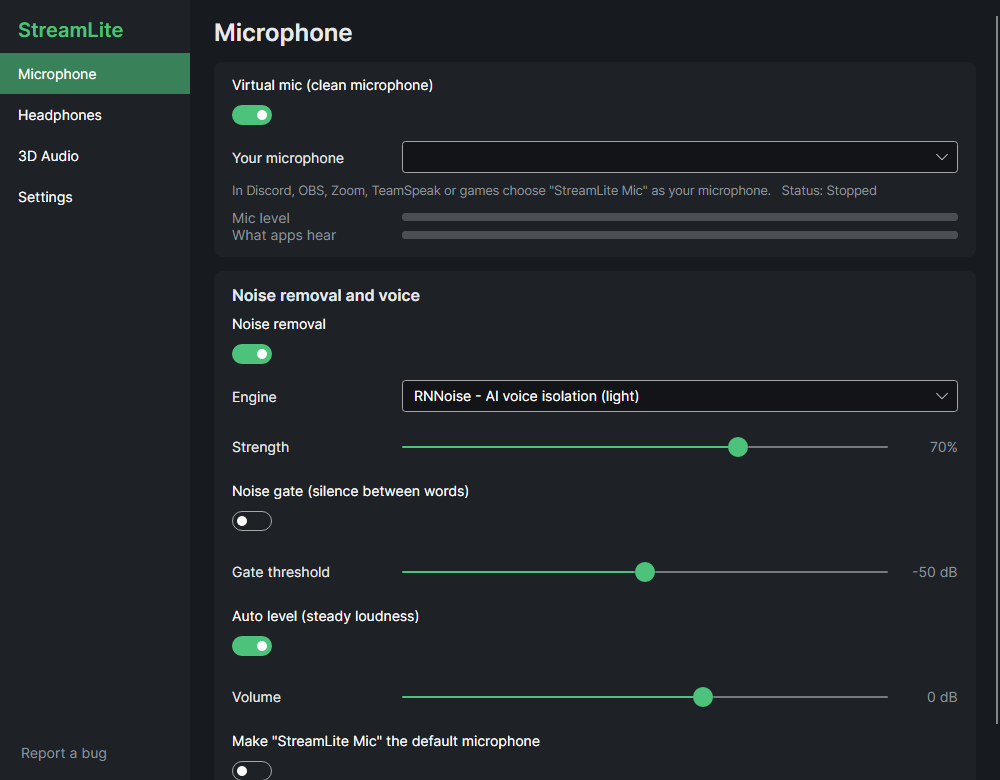Turn off the Noise removal switch
Viewport: 1000px width, 780px height.
pyautogui.click(x=252, y=354)
